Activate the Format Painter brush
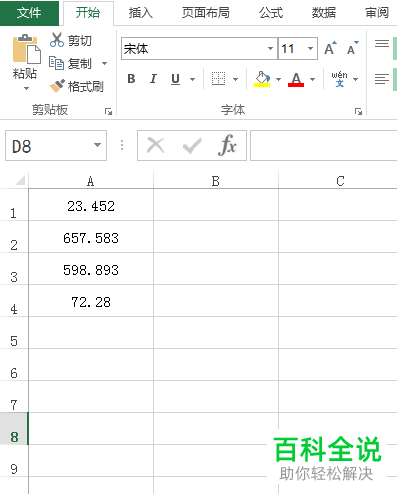 tap(57, 86)
